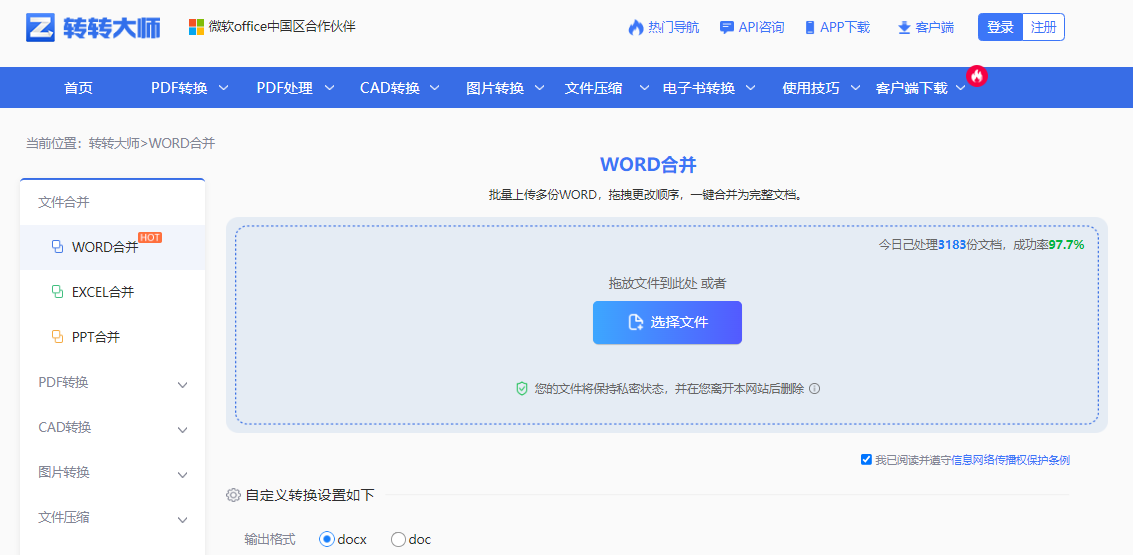Click the 转转大师 logo icon
This screenshot has width=1133, height=555.
pyautogui.click(x=40, y=27)
